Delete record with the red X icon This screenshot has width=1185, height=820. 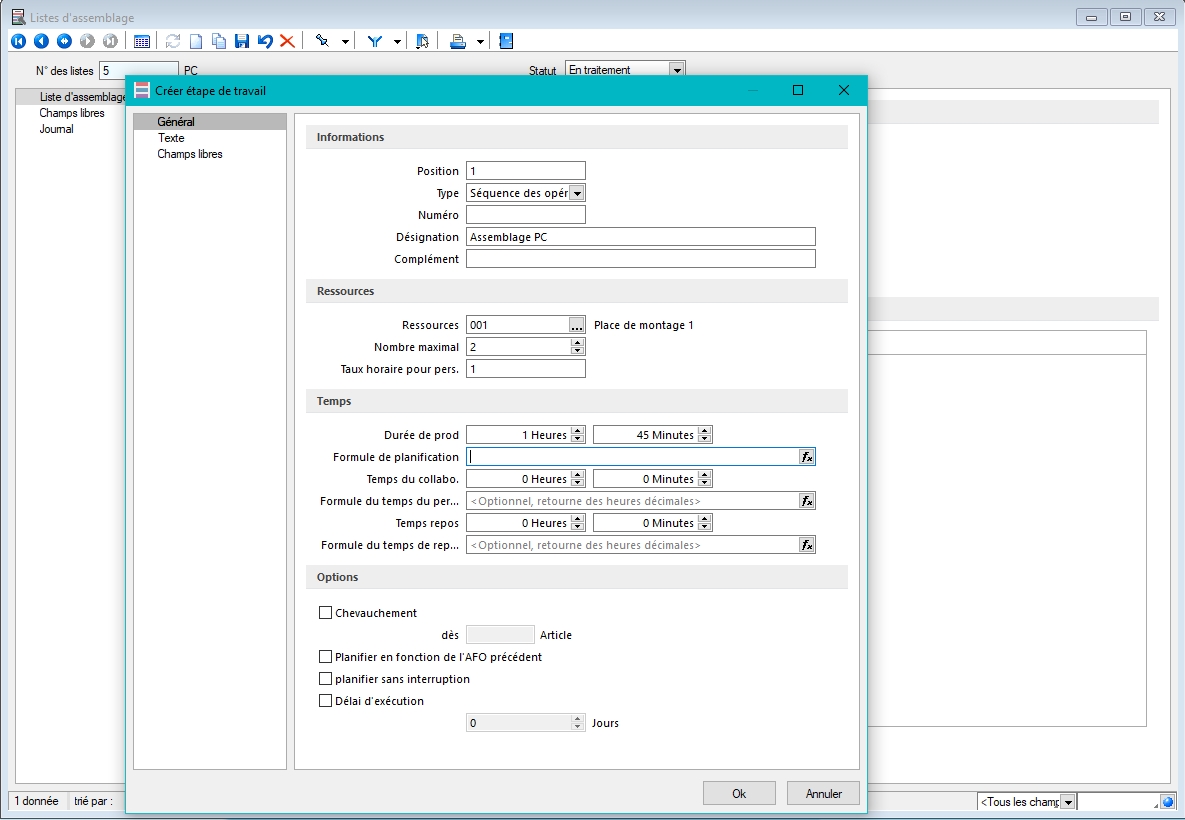point(287,41)
